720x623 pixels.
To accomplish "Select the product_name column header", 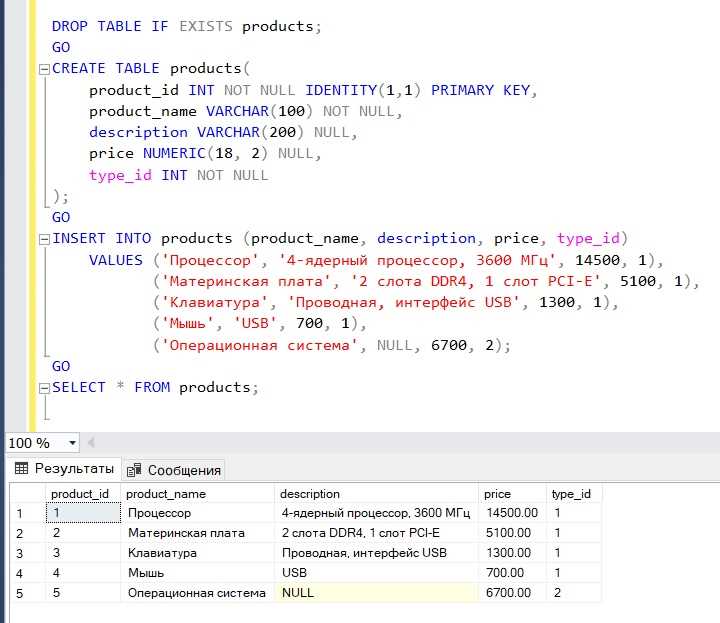I will point(198,494).
